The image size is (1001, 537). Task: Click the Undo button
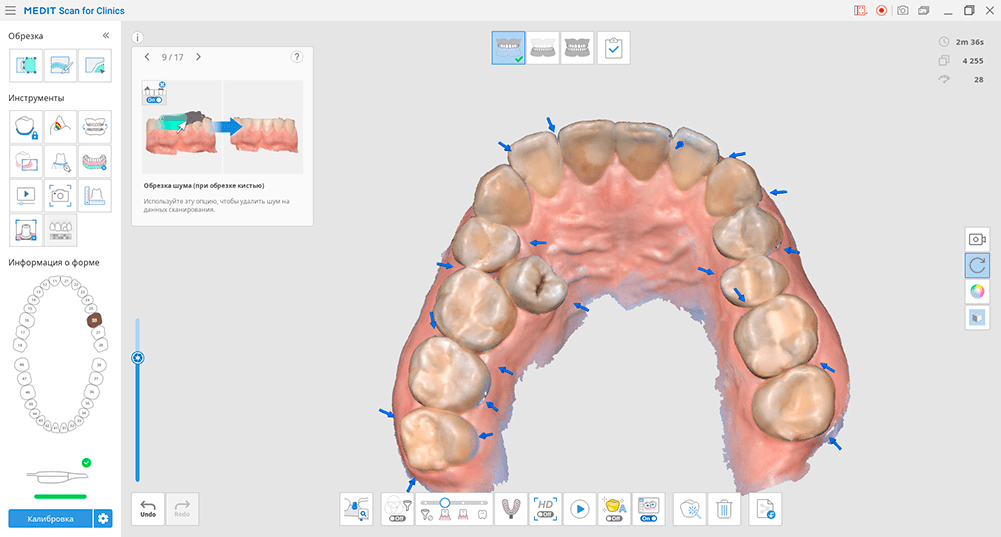click(x=148, y=509)
